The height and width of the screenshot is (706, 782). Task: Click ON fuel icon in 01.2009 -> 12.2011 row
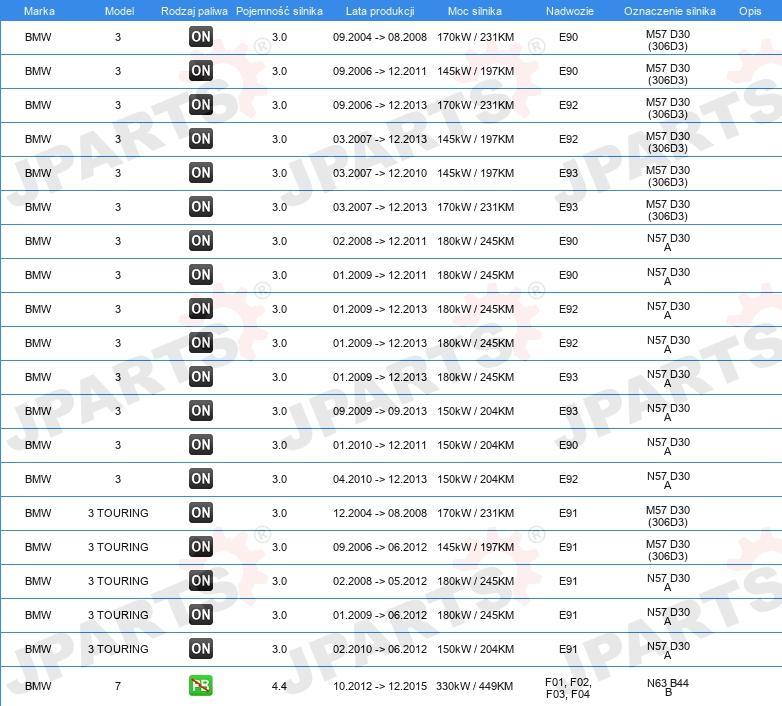pos(201,275)
